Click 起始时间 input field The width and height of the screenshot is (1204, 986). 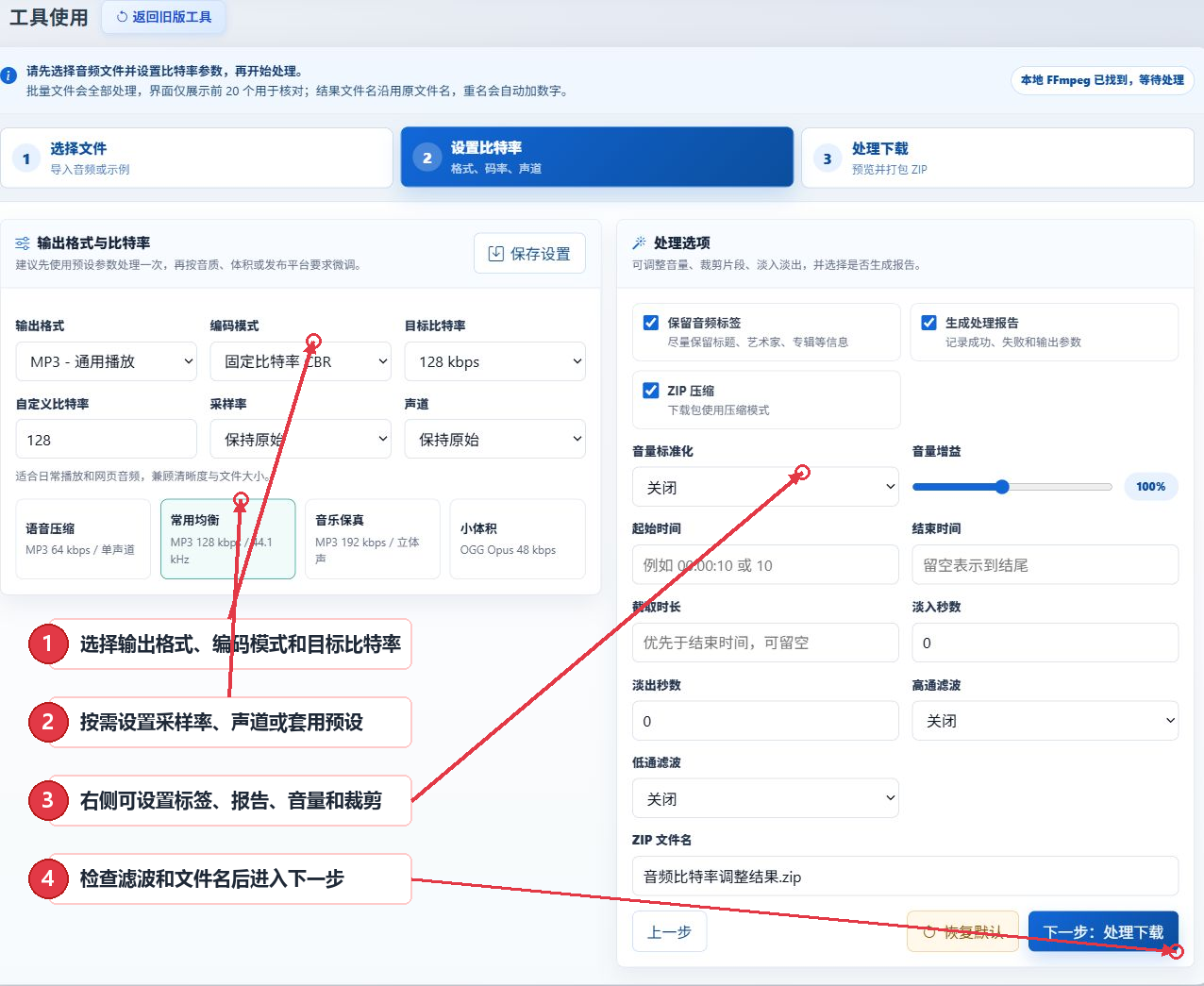tap(765, 565)
